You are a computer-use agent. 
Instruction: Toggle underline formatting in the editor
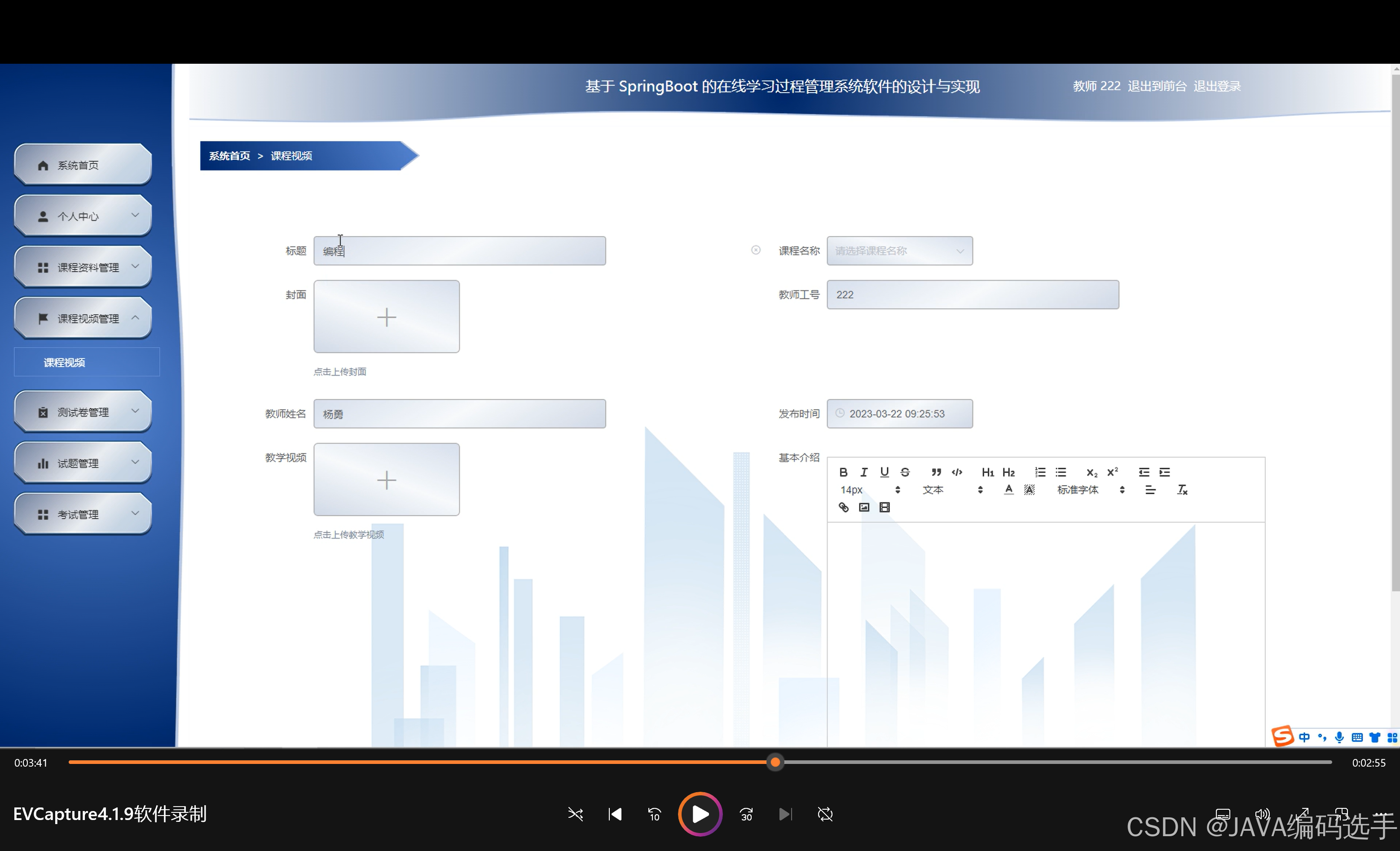click(884, 472)
